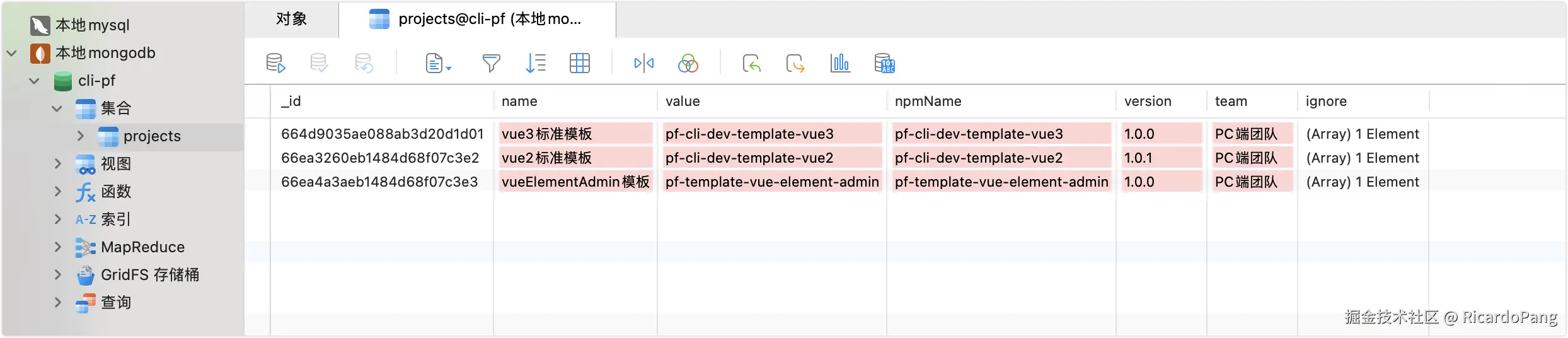This screenshot has height=338, width=1568.
Task: Click the export icon with orange arrow
Action: point(795,63)
